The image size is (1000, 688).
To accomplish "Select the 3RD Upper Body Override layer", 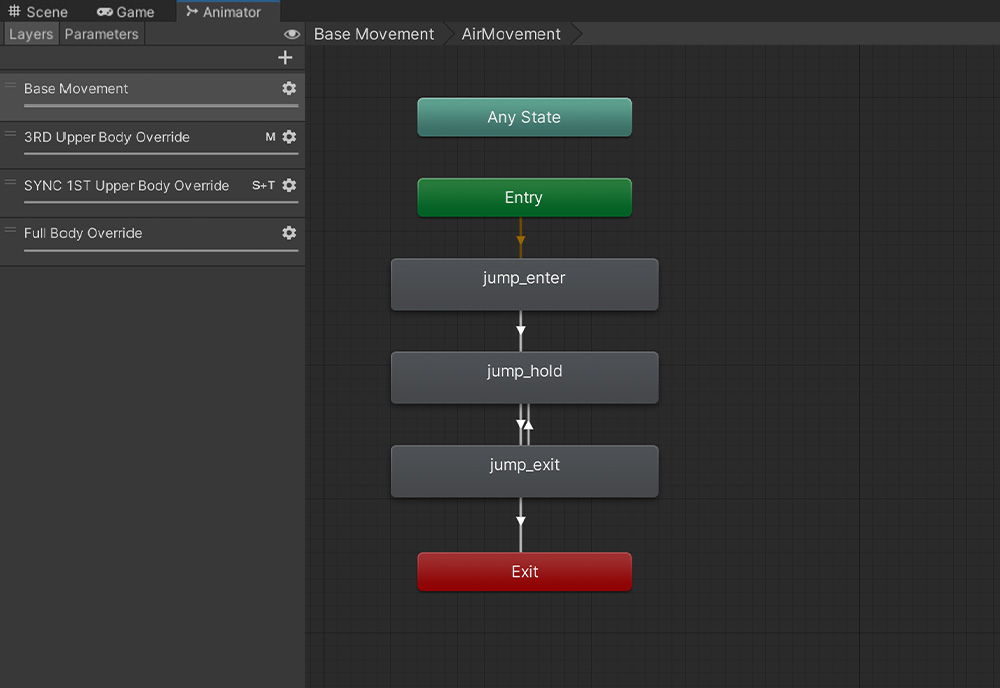I will 152,145.
